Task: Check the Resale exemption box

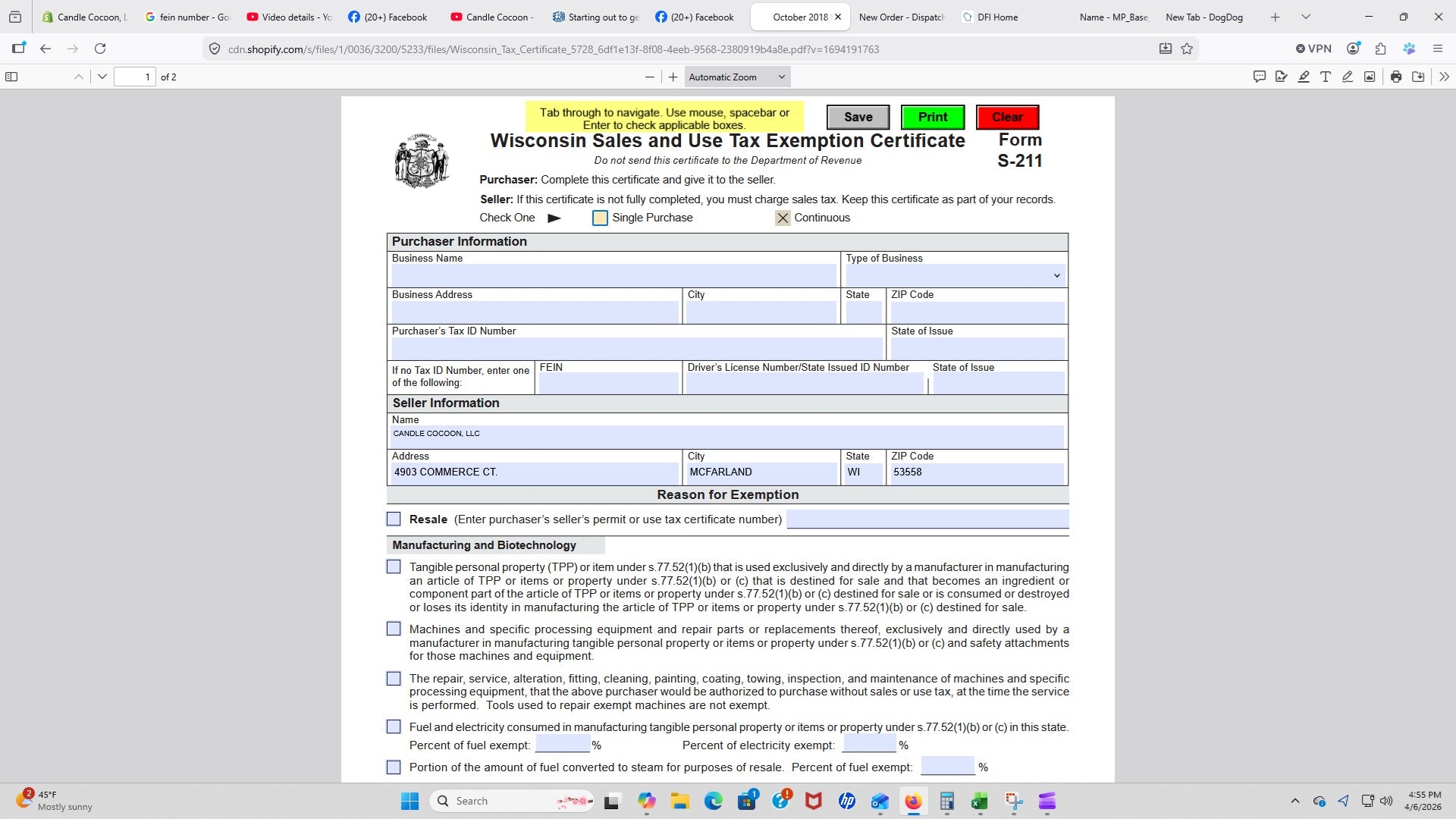Action: point(394,519)
